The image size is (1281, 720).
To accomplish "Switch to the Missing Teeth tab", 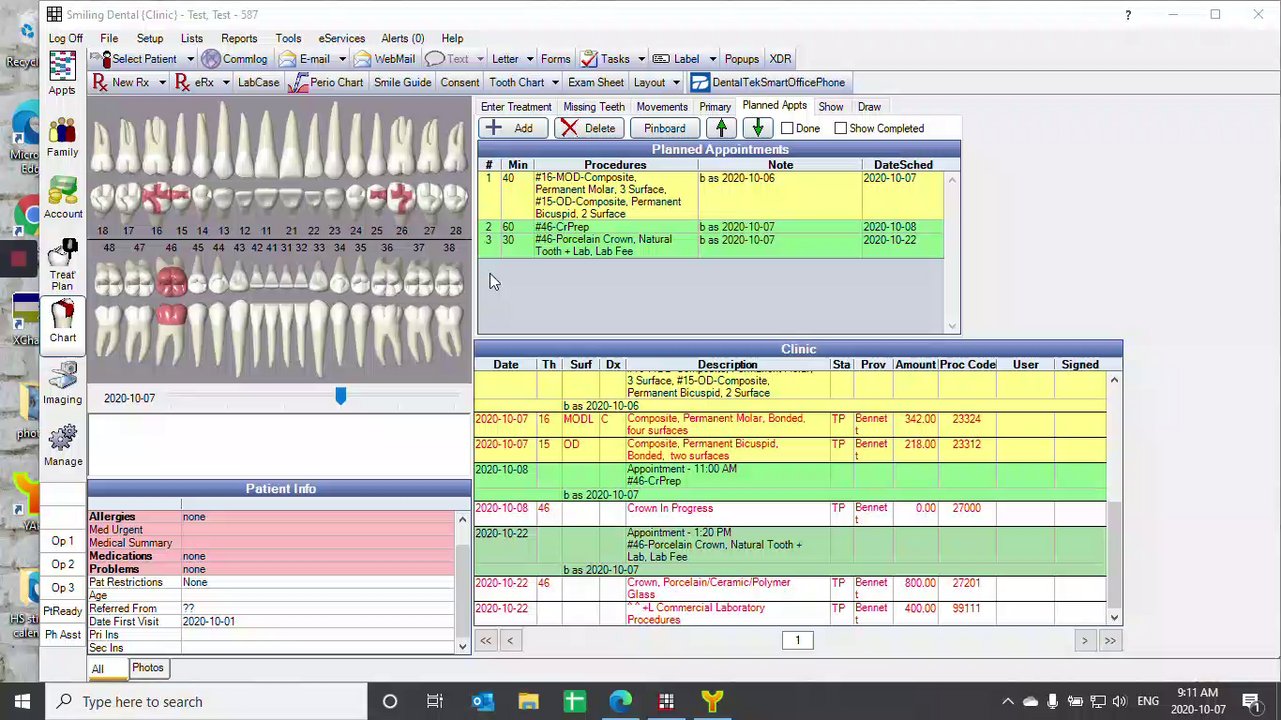I will 593,107.
